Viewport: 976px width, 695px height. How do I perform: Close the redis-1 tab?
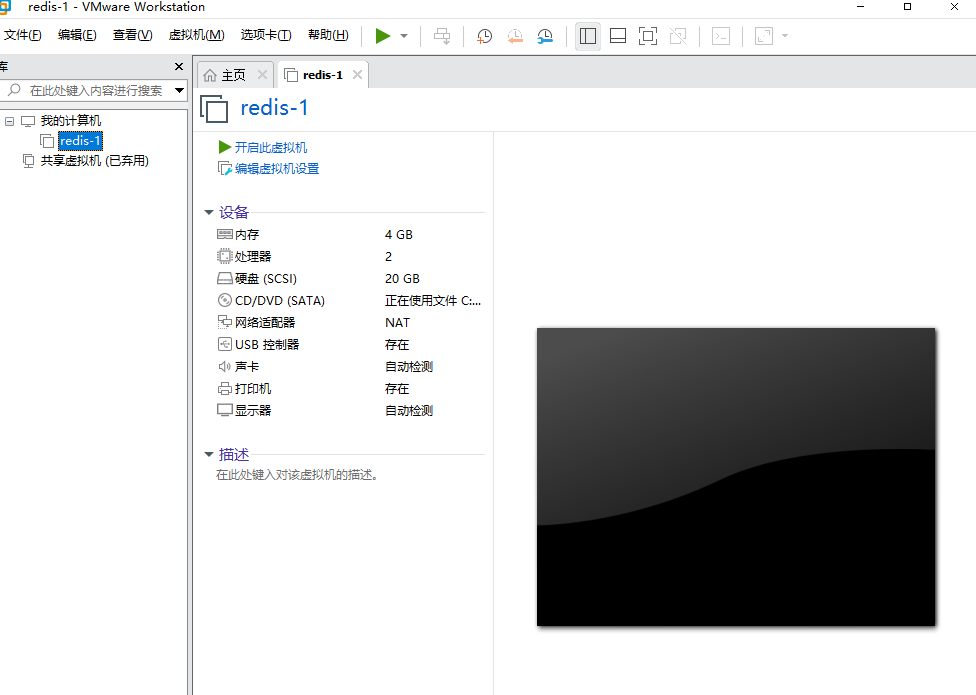[357, 75]
